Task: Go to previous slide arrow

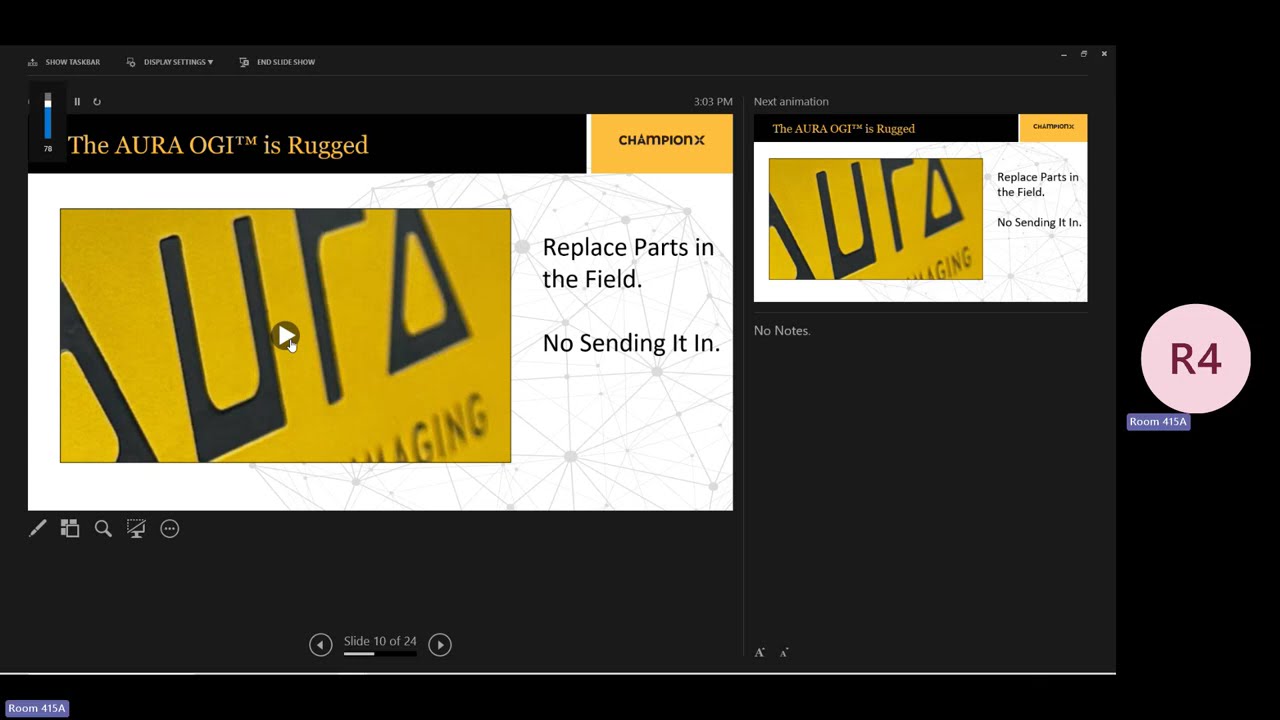Action: coord(320,645)
